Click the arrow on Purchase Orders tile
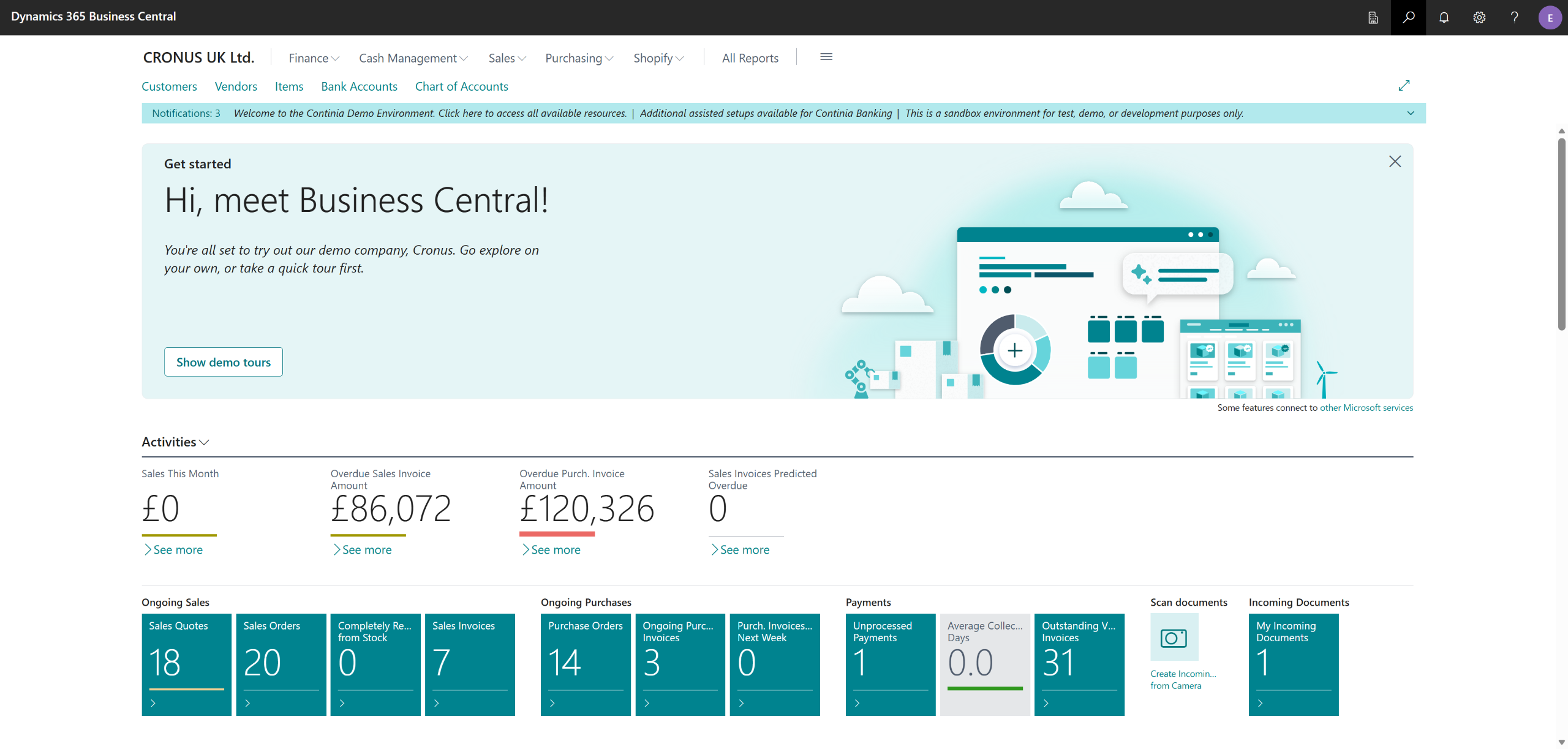Image resolution: width=1568 pixels, height=749 pixels. 552,703
